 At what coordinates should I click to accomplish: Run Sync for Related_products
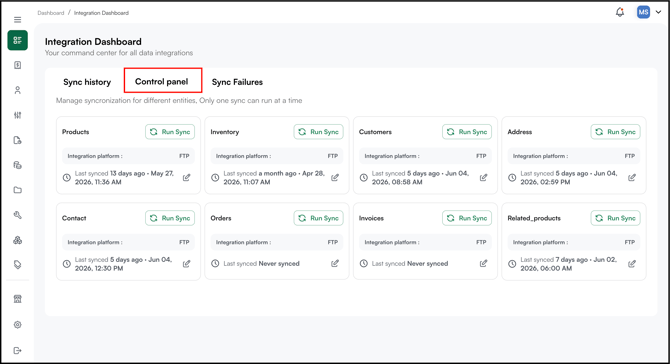tap(615, 218)
